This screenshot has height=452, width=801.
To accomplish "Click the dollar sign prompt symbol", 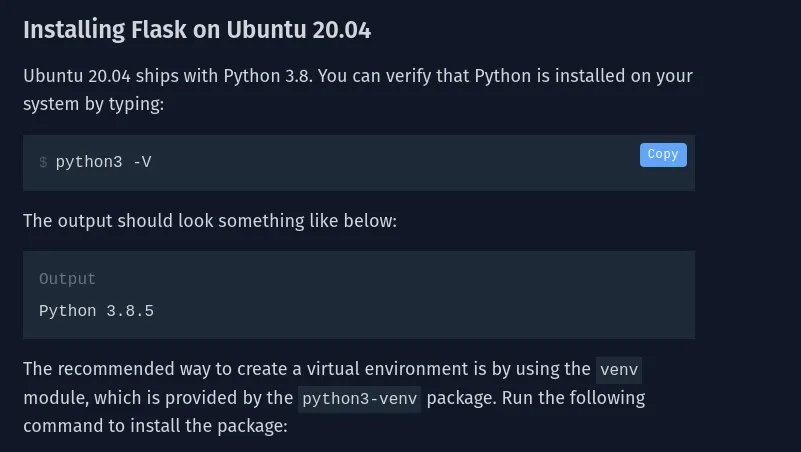I will tap(43, 162).
